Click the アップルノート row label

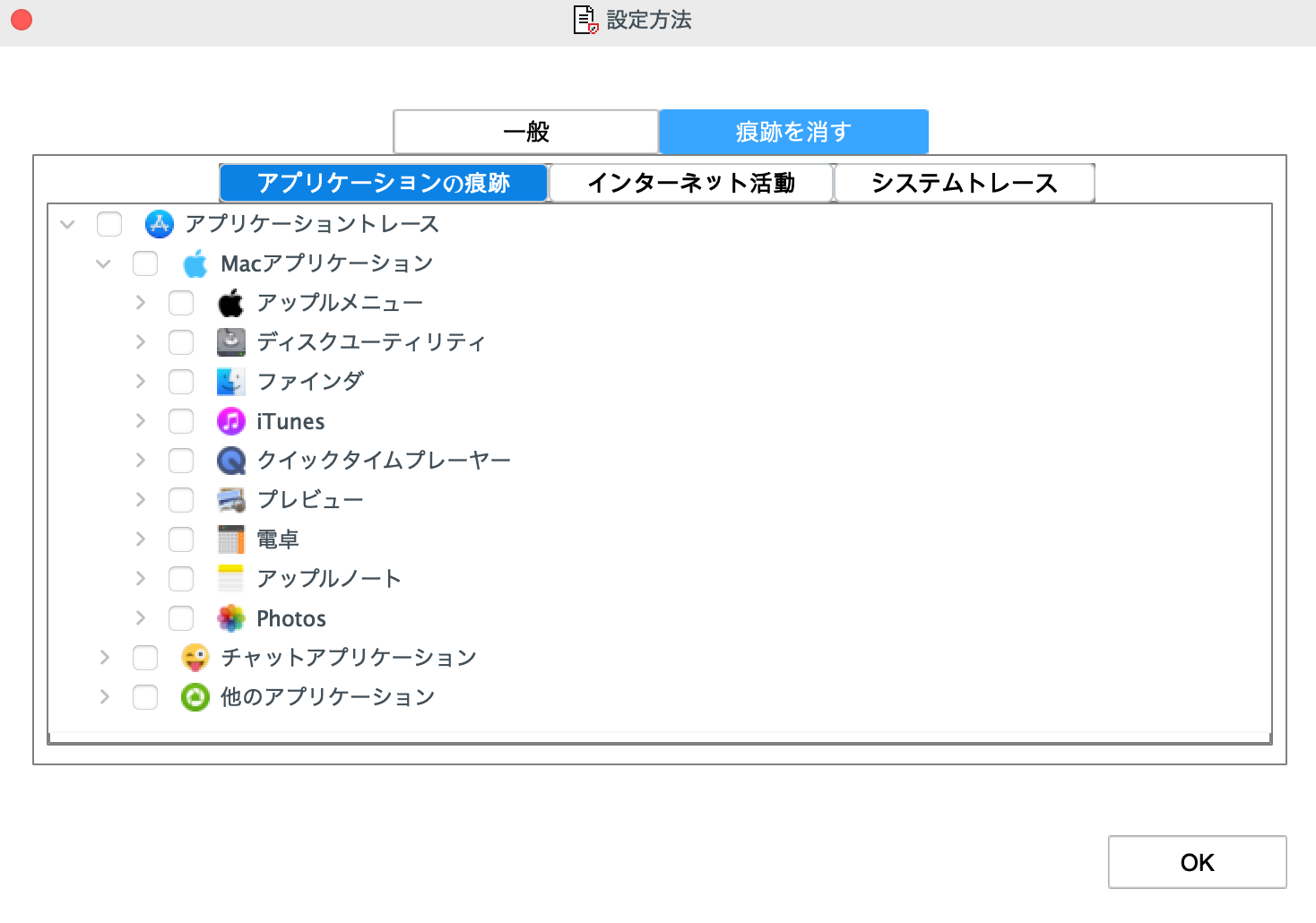click(x=329, y=579)
